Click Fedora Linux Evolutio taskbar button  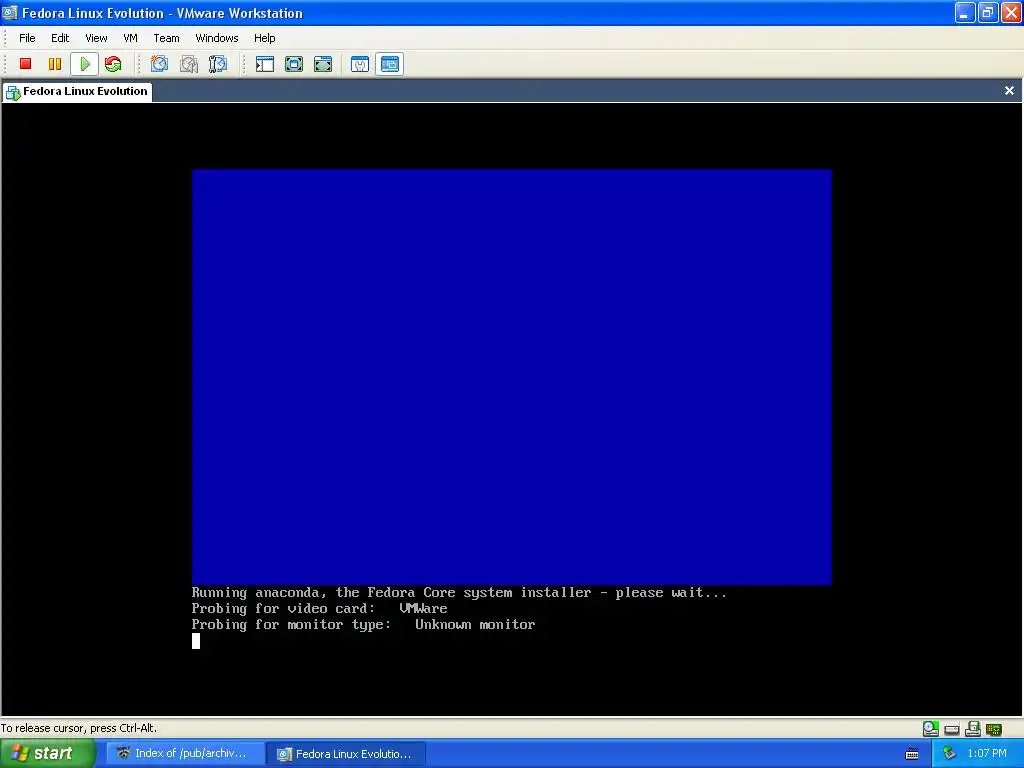(x=347, y=754)
